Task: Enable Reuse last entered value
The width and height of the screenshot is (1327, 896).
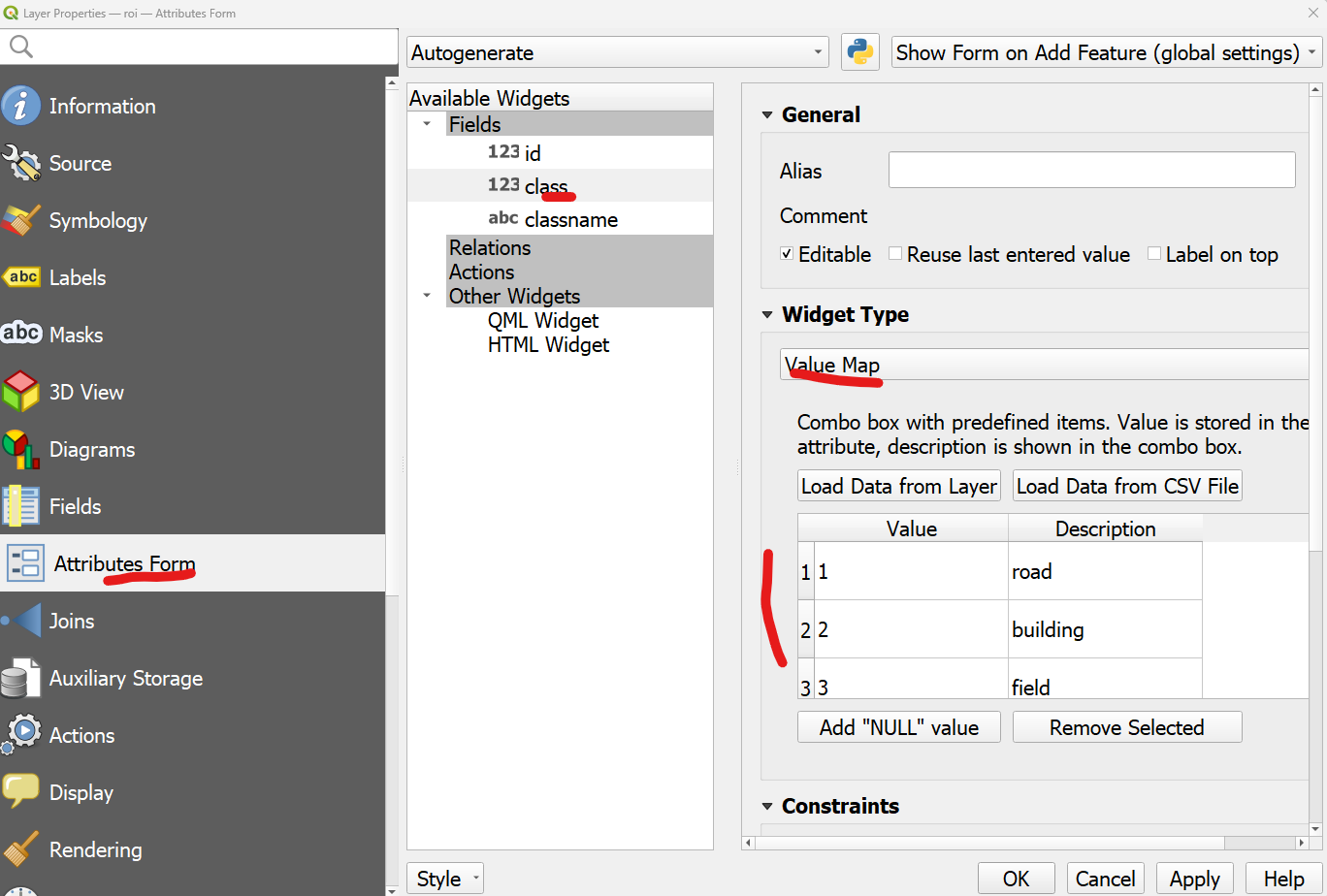Action: pyautogui.click(x=894, y=254)
